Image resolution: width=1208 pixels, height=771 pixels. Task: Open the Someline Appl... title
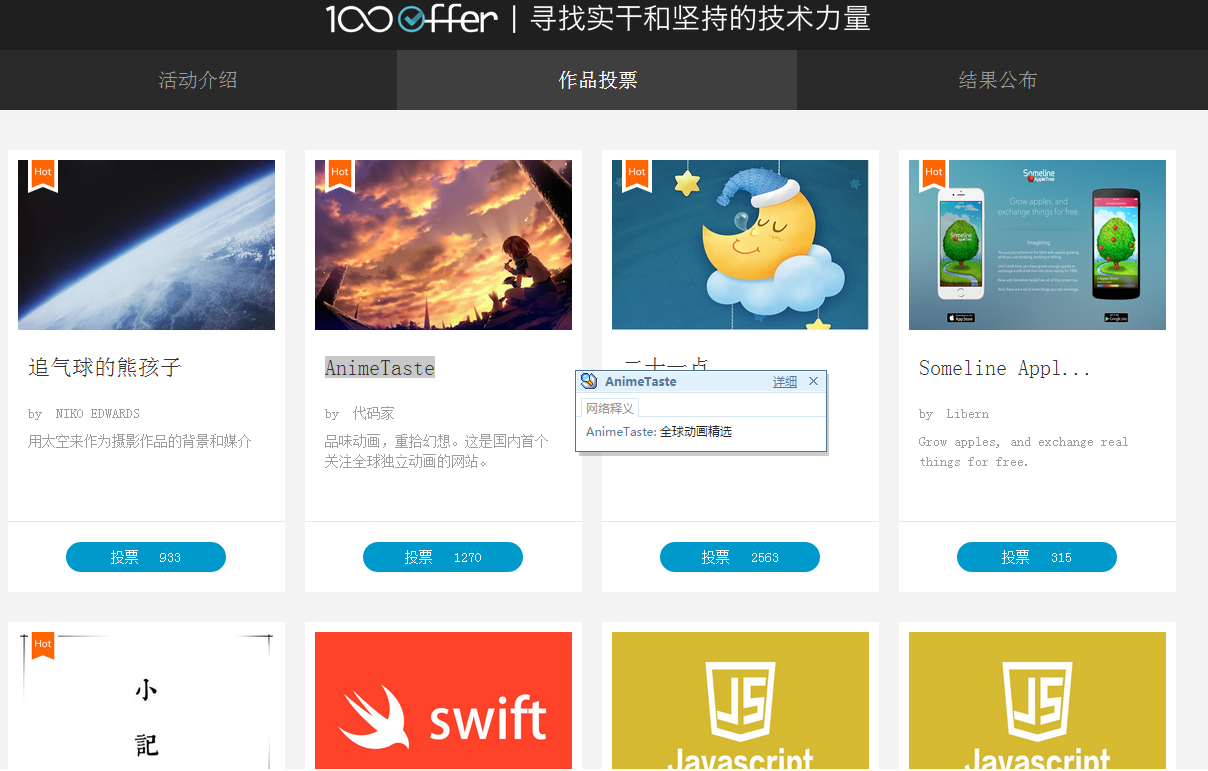pos(1004,368)
